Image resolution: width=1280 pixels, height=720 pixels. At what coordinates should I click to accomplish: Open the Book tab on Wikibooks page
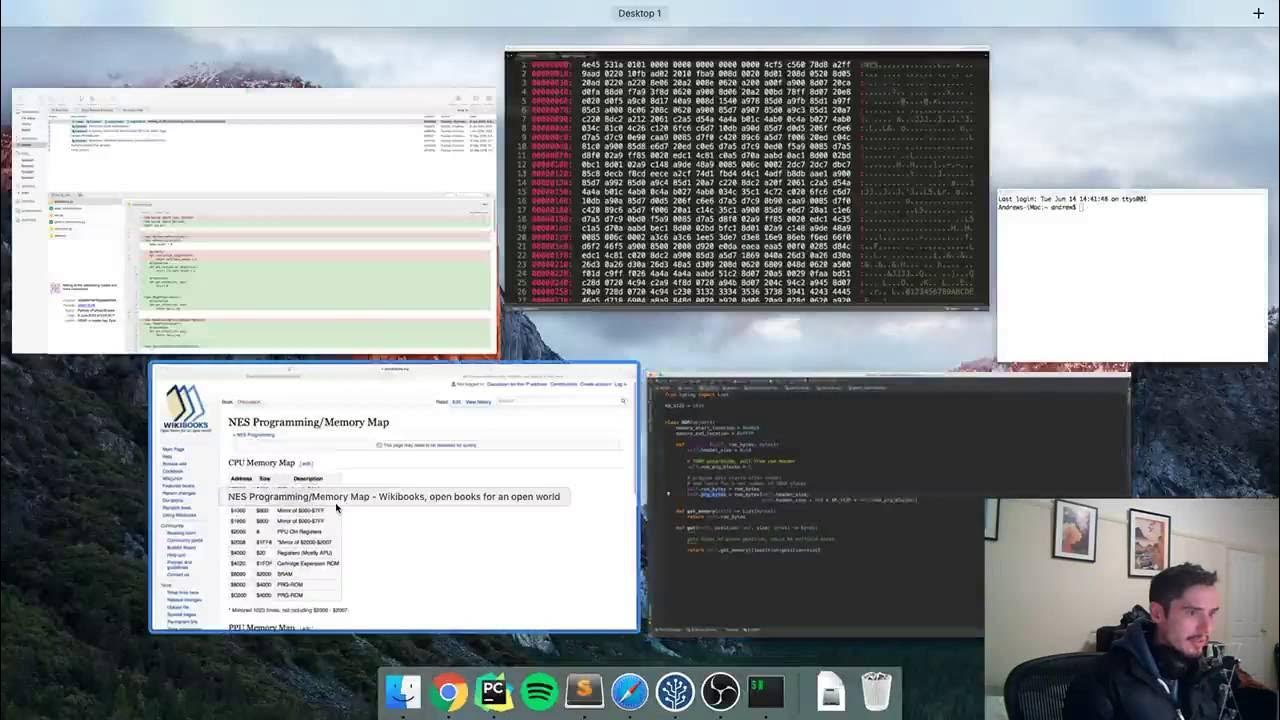[x=227, y=401]
